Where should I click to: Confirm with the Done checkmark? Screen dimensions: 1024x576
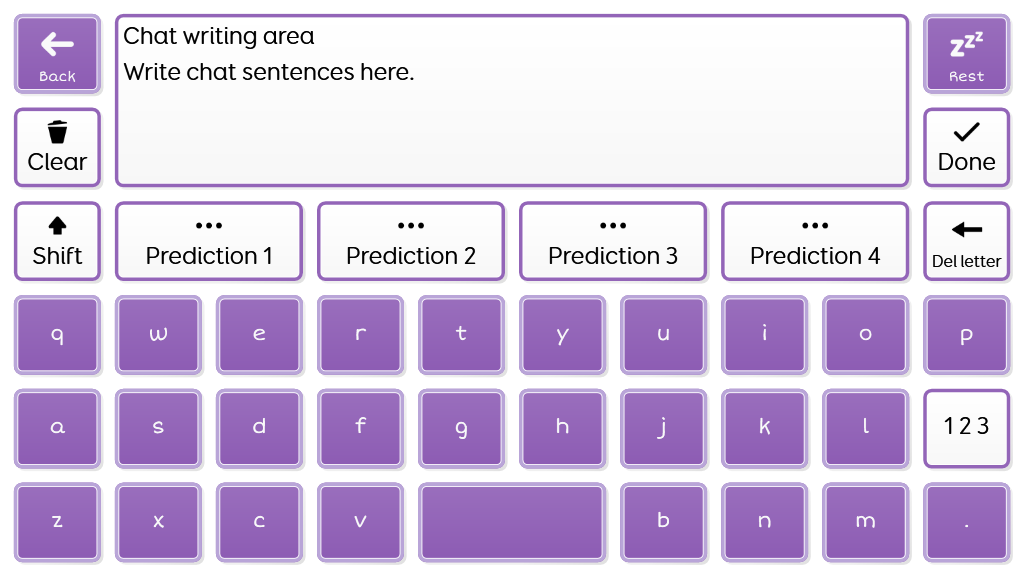pos(966,148)
